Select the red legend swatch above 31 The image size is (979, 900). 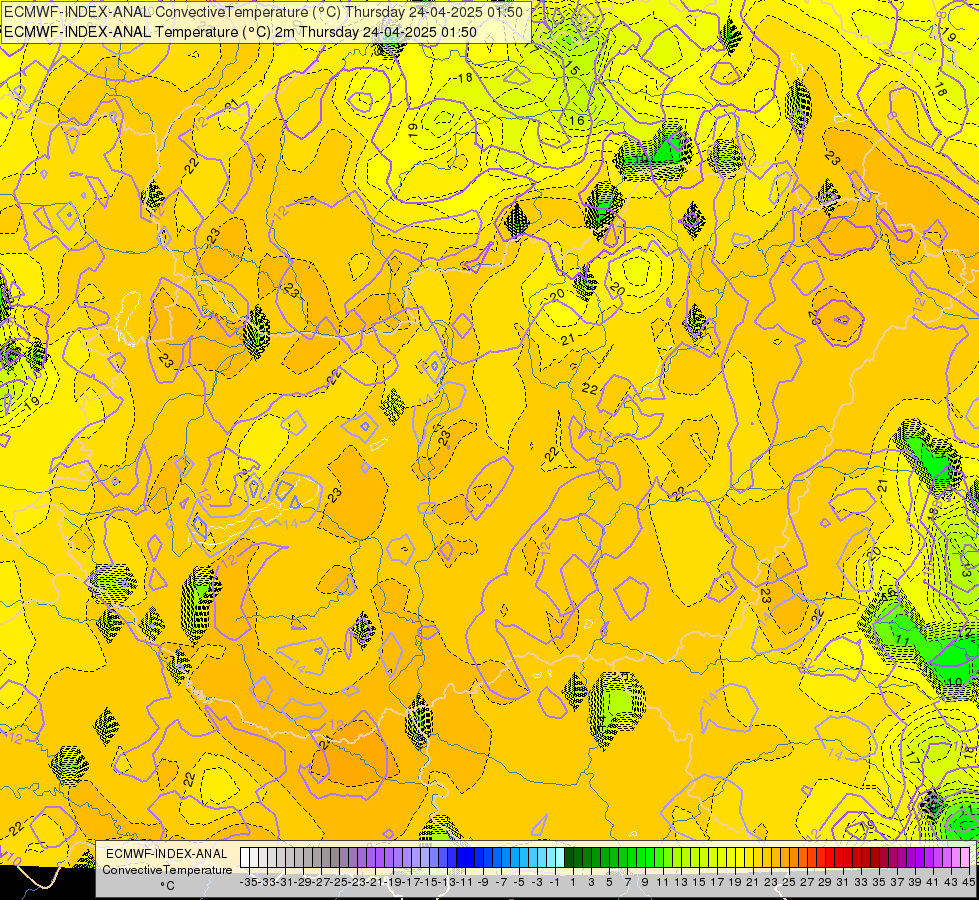pyautogui.click(x=839, y=858)
